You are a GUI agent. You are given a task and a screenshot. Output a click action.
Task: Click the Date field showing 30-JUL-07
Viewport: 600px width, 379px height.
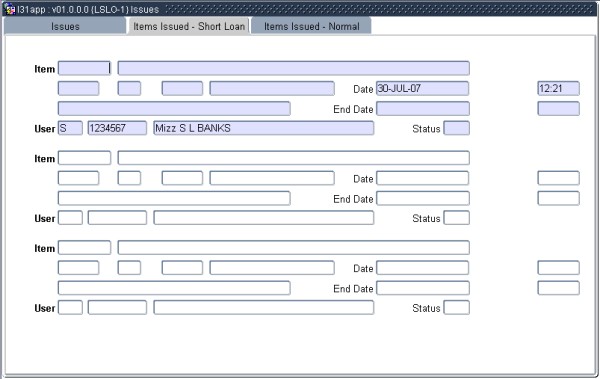click(422, 88)
